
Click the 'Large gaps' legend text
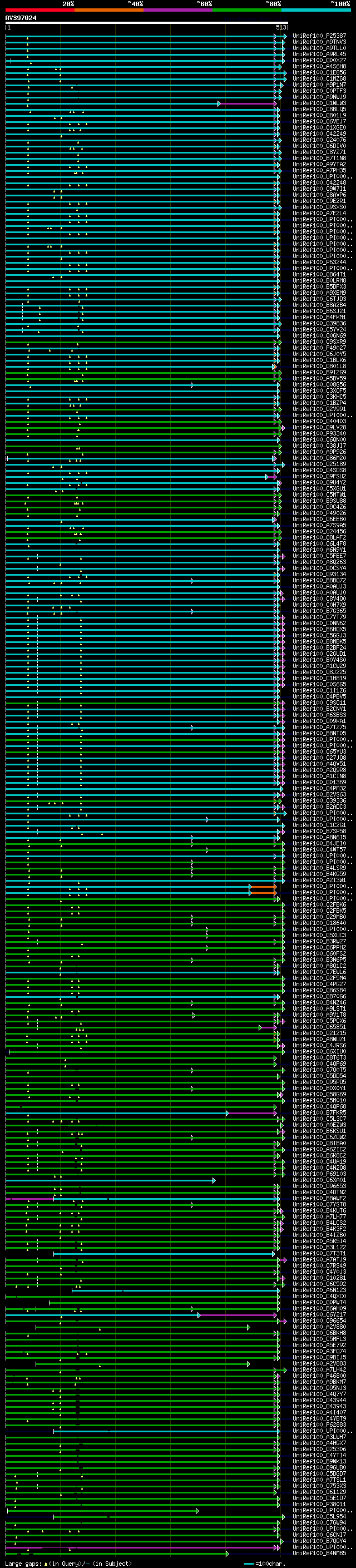click(24, 1564)
